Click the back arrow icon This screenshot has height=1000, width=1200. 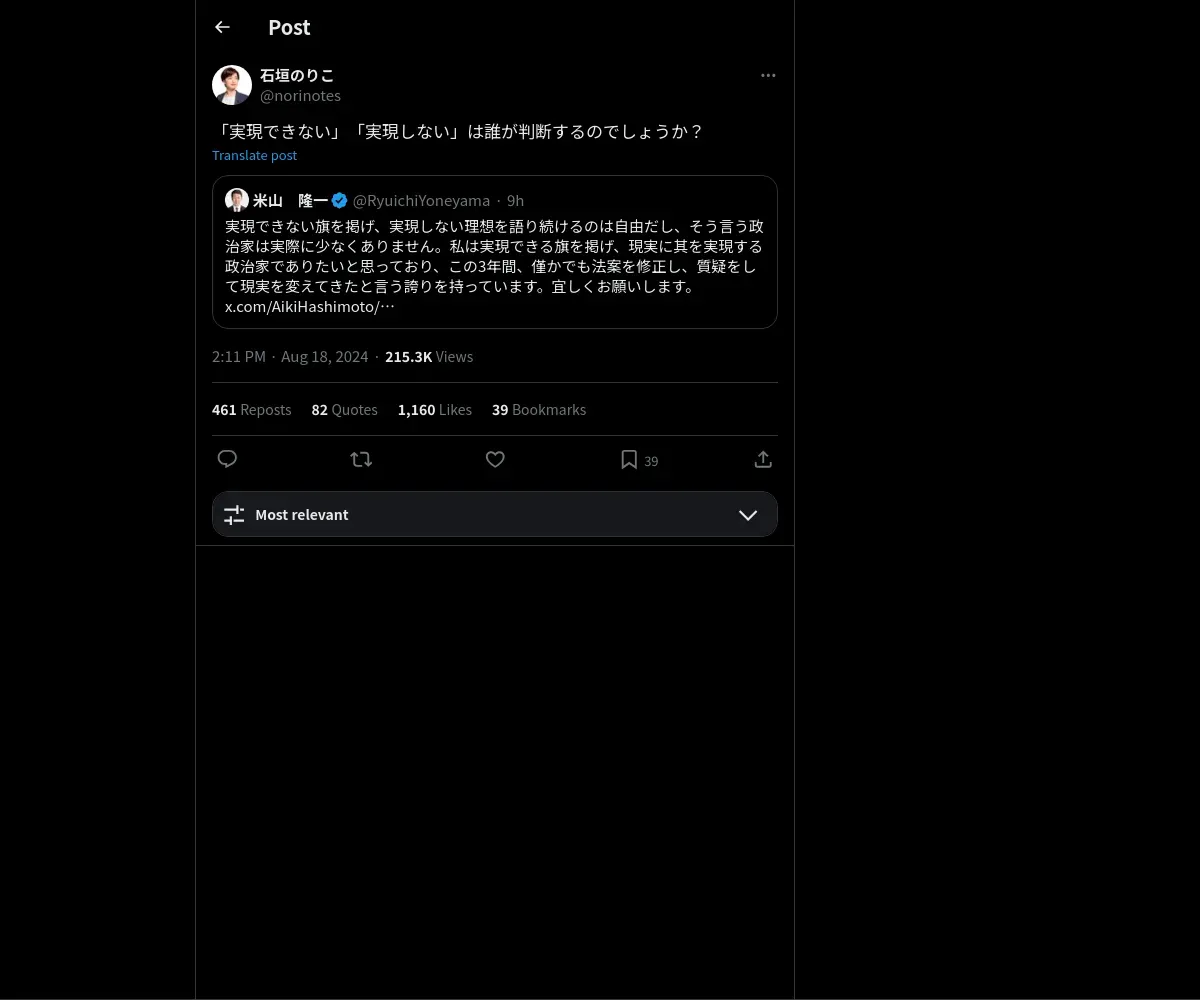222,27
